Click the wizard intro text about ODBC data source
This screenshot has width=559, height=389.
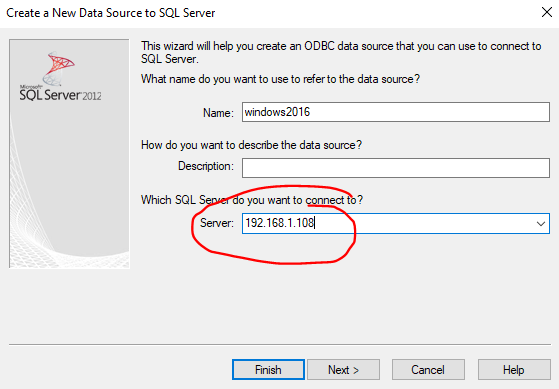point(341,52)
